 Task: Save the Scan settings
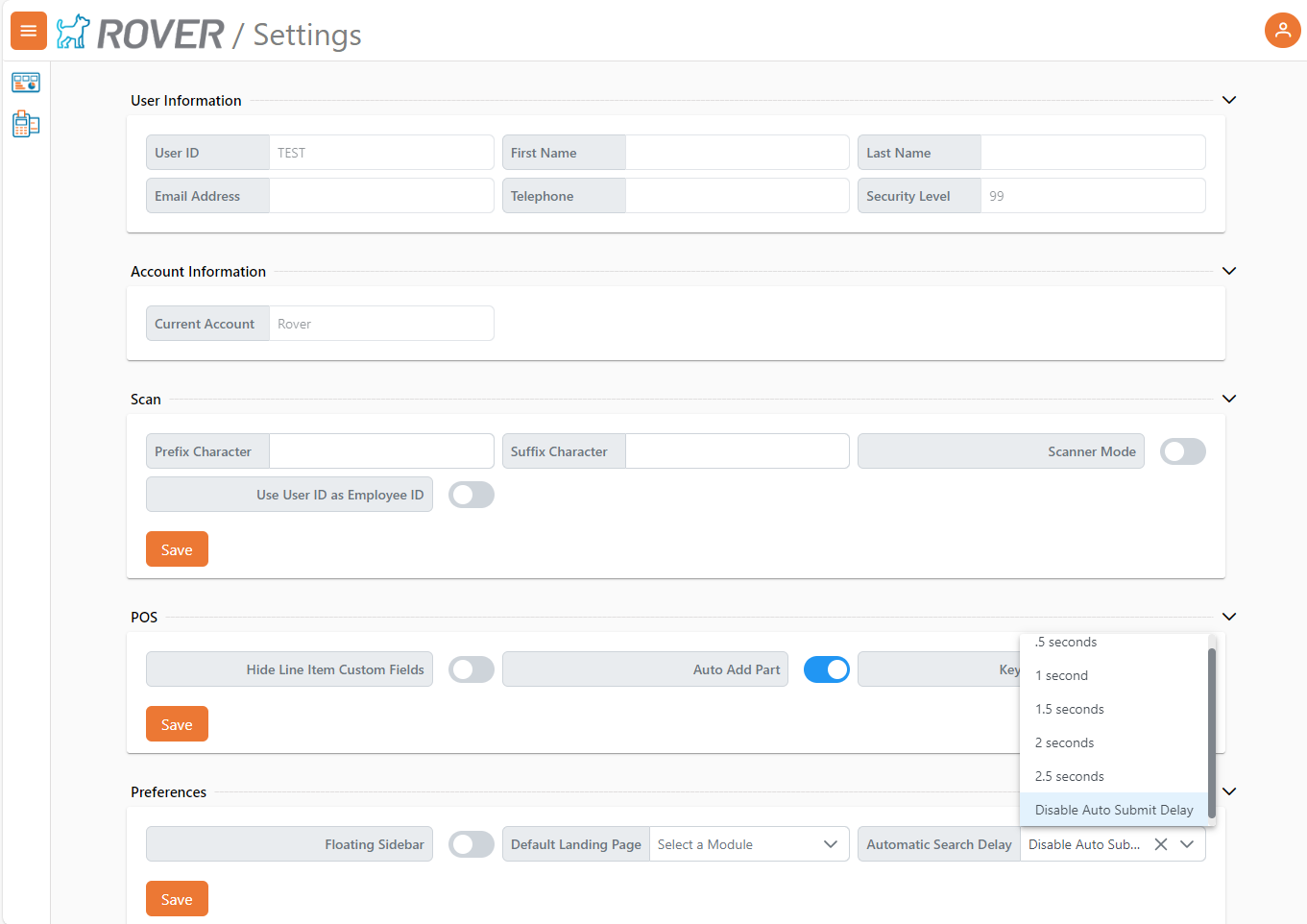pos(177,548)
